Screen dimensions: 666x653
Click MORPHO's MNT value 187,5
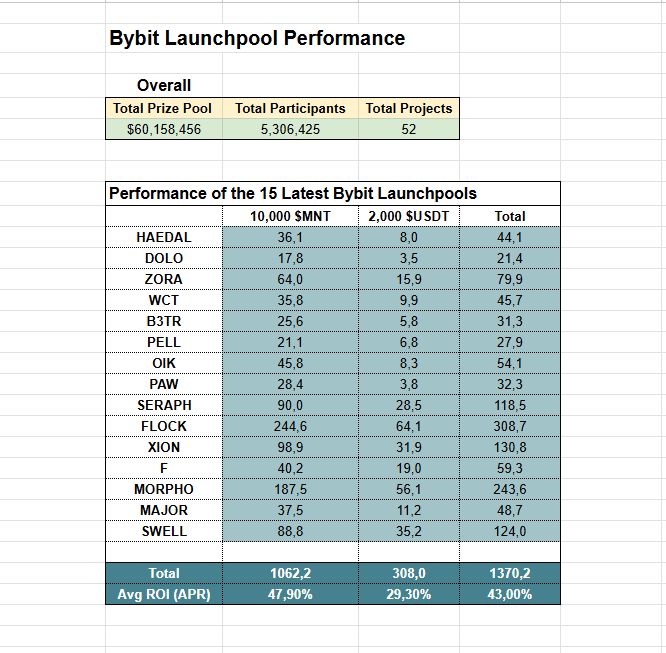290,489
